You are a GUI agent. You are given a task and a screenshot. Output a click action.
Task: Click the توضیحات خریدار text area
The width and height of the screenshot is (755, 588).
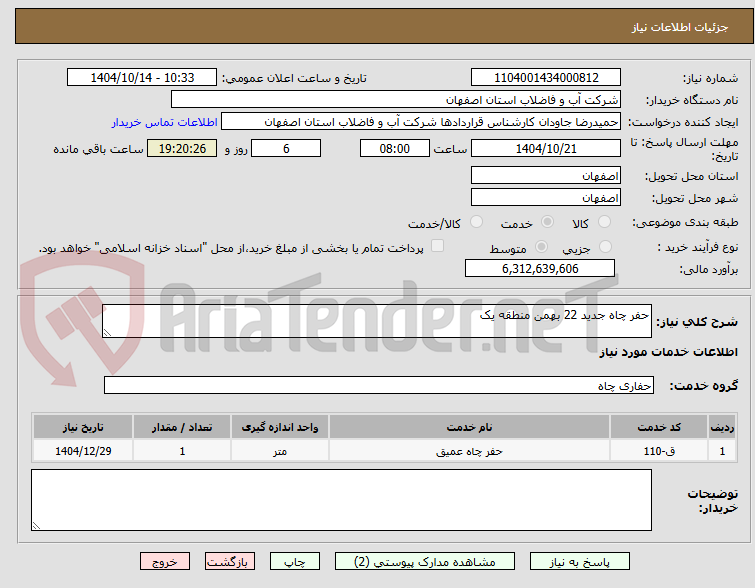341,500
